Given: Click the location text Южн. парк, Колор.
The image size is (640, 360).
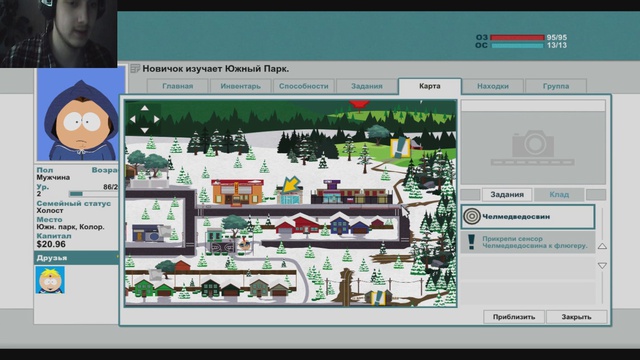Looking at the screenshot, I should pos(70,227).
